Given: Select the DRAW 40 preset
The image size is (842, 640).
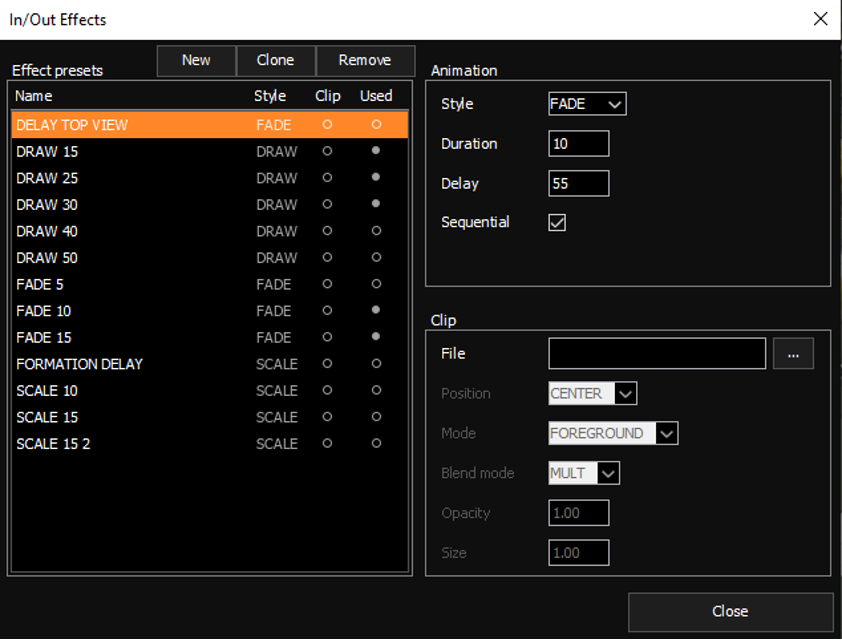Looking at the screenshot, I should point(209,231).
